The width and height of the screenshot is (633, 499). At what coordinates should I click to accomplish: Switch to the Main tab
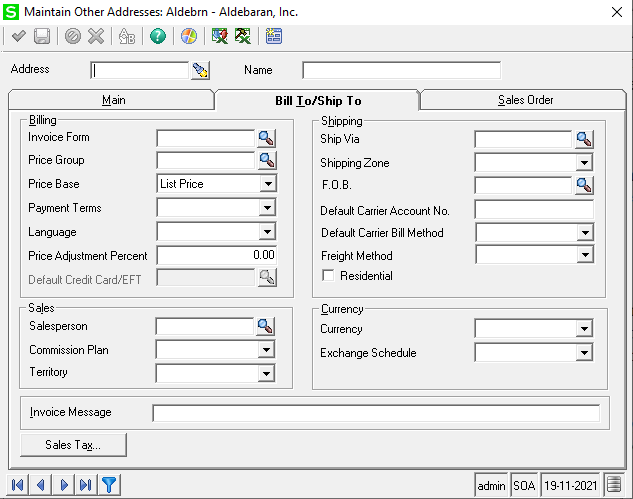pyautogui.click(x=111, y=100)
